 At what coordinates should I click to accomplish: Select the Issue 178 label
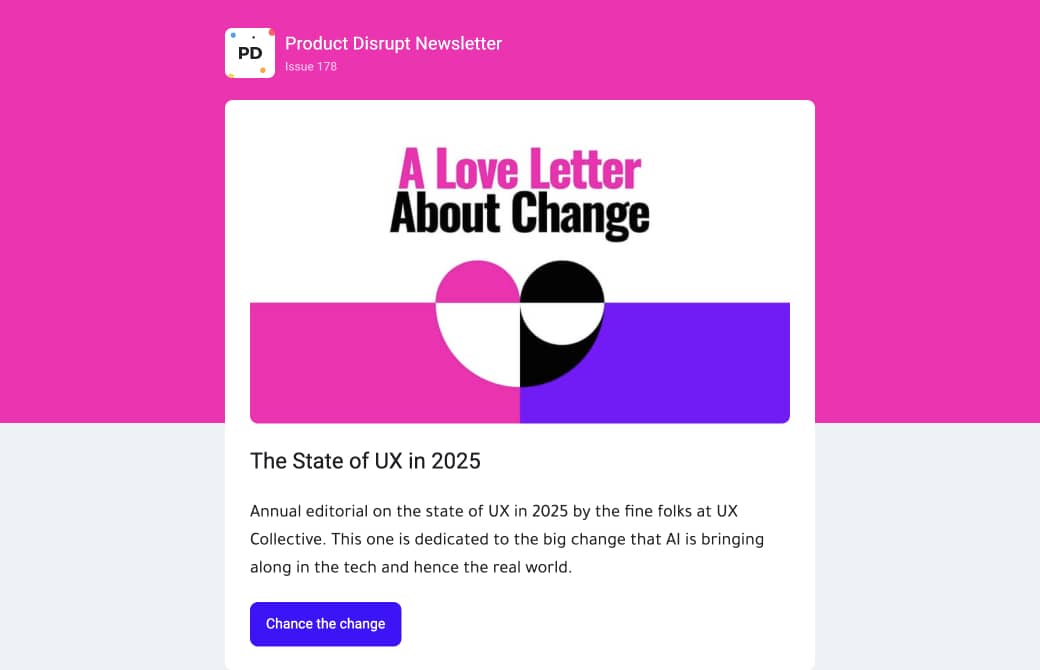pos(311,67)
